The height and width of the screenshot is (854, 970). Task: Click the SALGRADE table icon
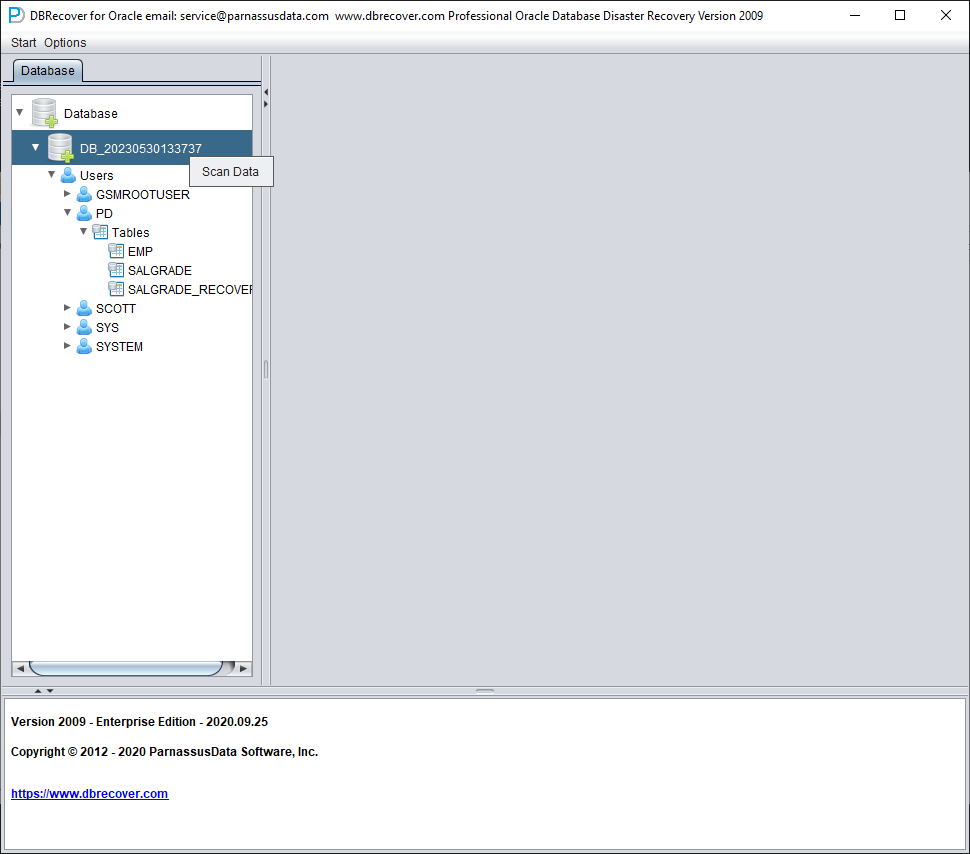click(x=116, y=270)
